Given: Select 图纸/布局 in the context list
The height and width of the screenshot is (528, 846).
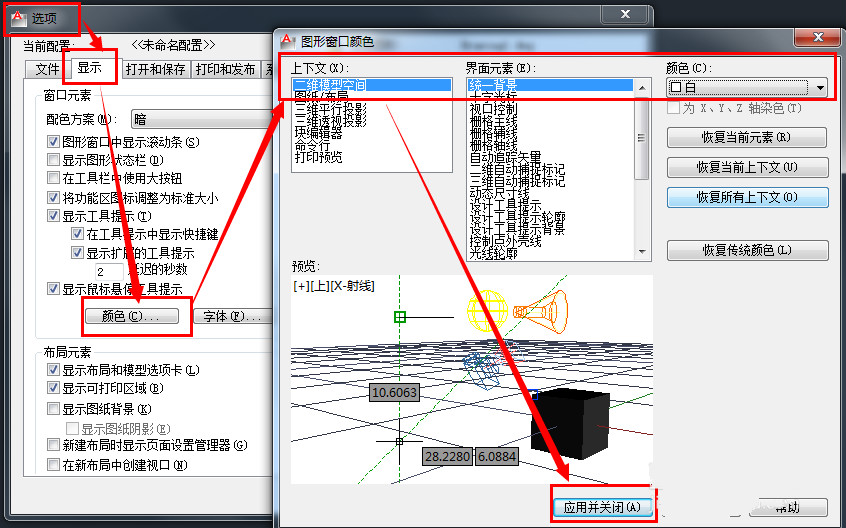Looking at the screenshot, I should click(x=320, y=97).
